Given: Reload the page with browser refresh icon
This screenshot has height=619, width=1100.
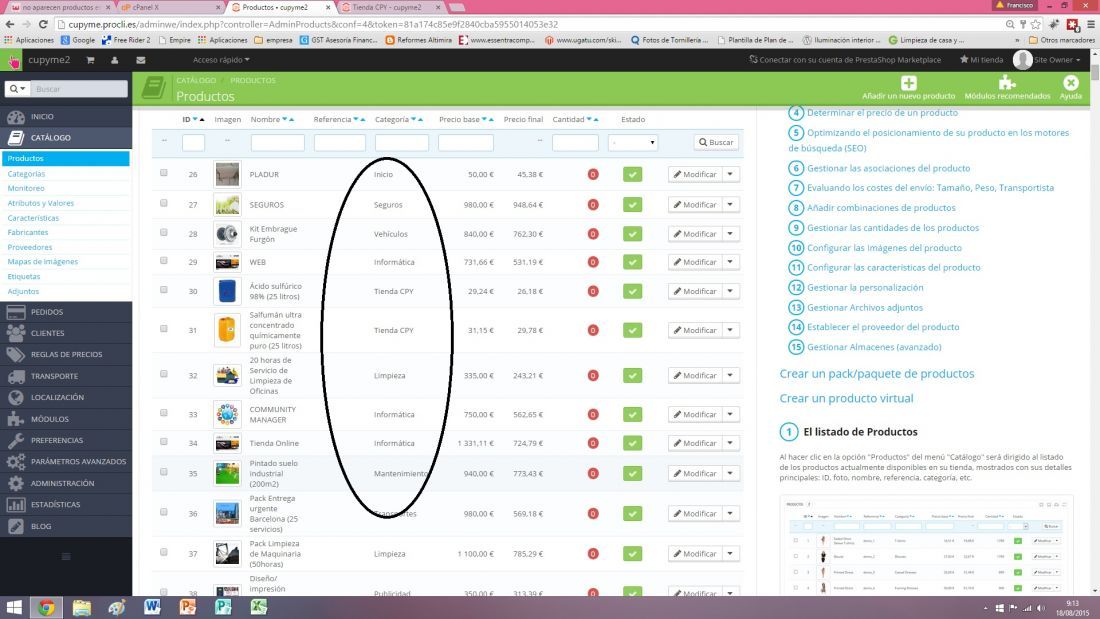Looking at the screenshot, I should 43,24.
